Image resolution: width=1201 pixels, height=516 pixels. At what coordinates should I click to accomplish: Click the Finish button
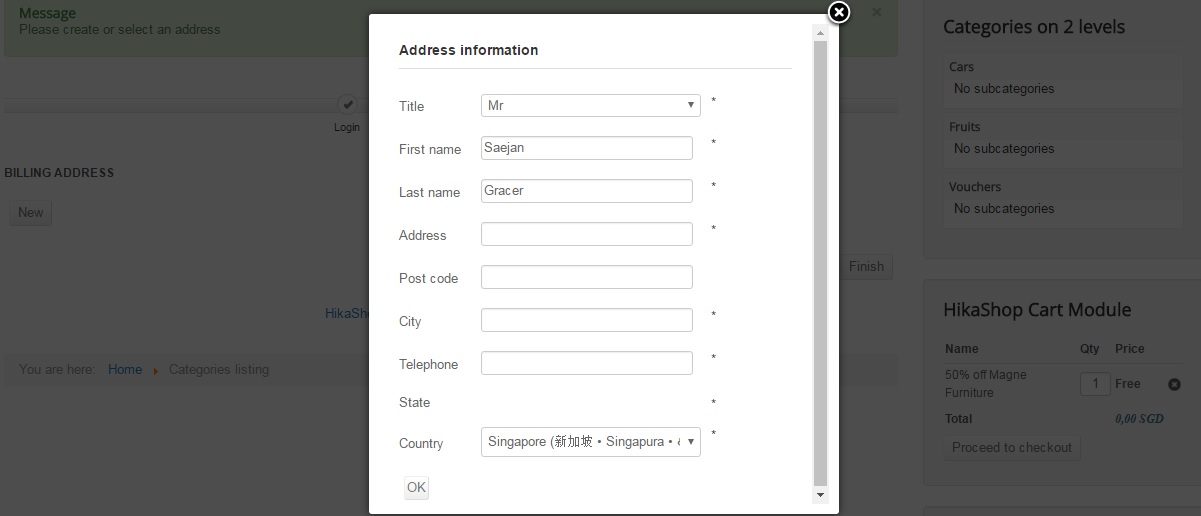click(x=866, y=266)
